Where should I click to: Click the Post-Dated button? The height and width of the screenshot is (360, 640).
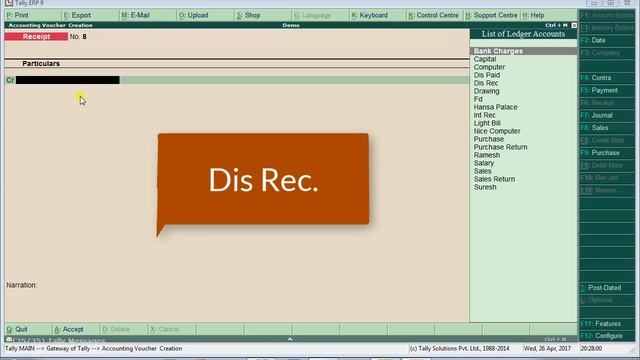pyautogui.click(x=607, y=288)
